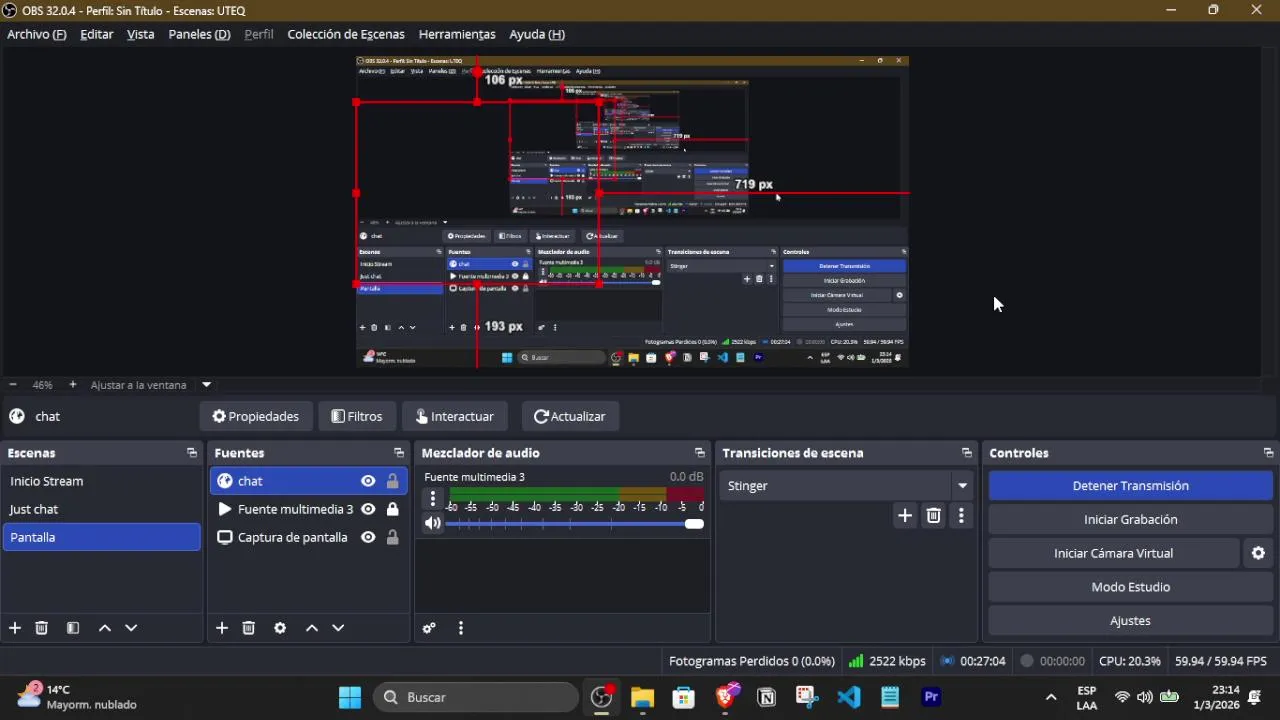Zoom out preview with minus icon
The image size is (1280, 720).
tap(12, 384)
